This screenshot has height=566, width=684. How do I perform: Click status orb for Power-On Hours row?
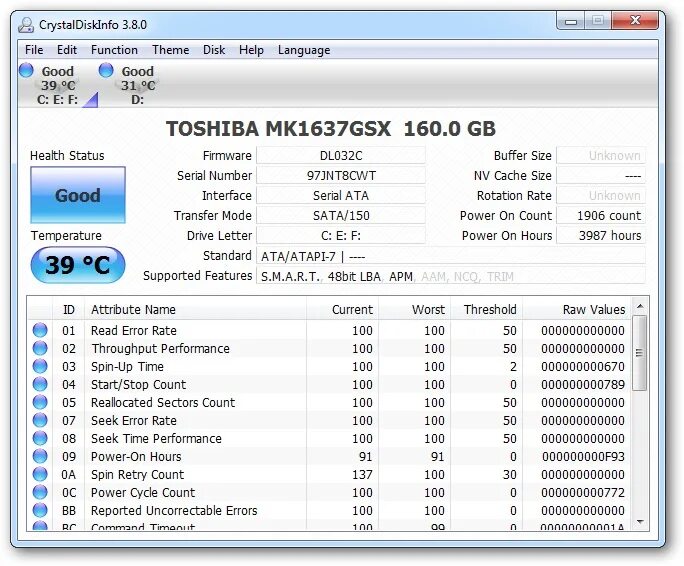click(x=40, y=456)
